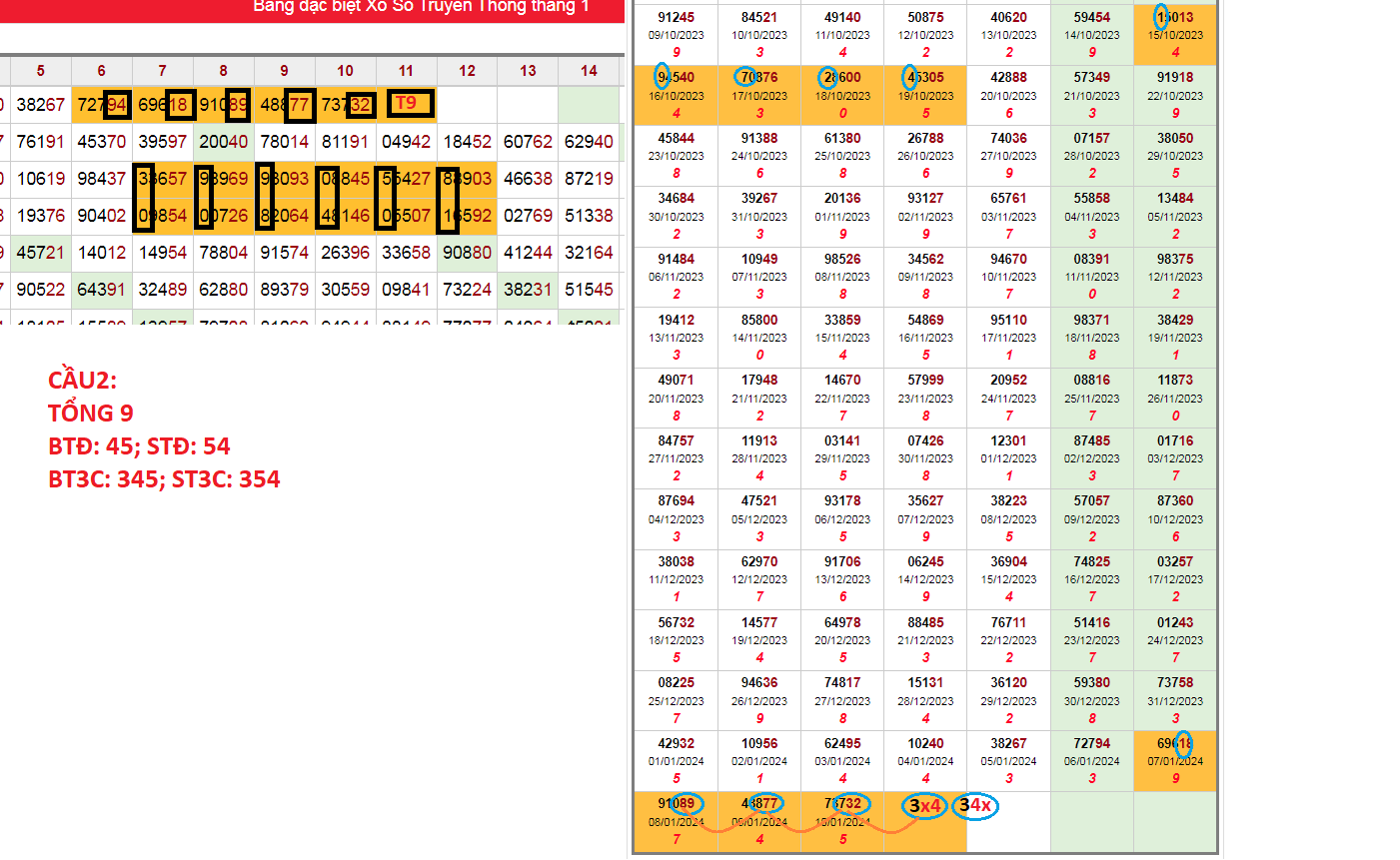Screen dimensions: 1400x860
Task: Click the blue-circled 3x4 annotation
Action: pyautogui.click(x=924, y=806)
